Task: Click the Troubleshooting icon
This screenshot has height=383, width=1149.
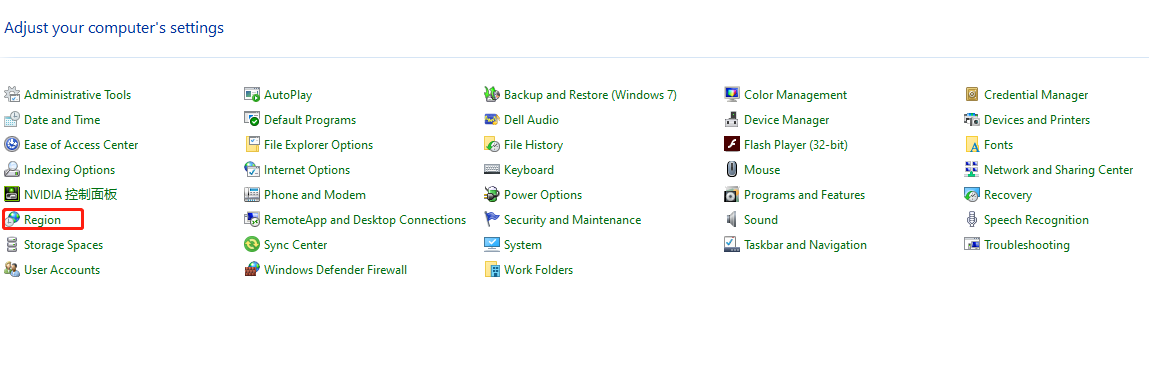Action: click(x=972, y=245)
